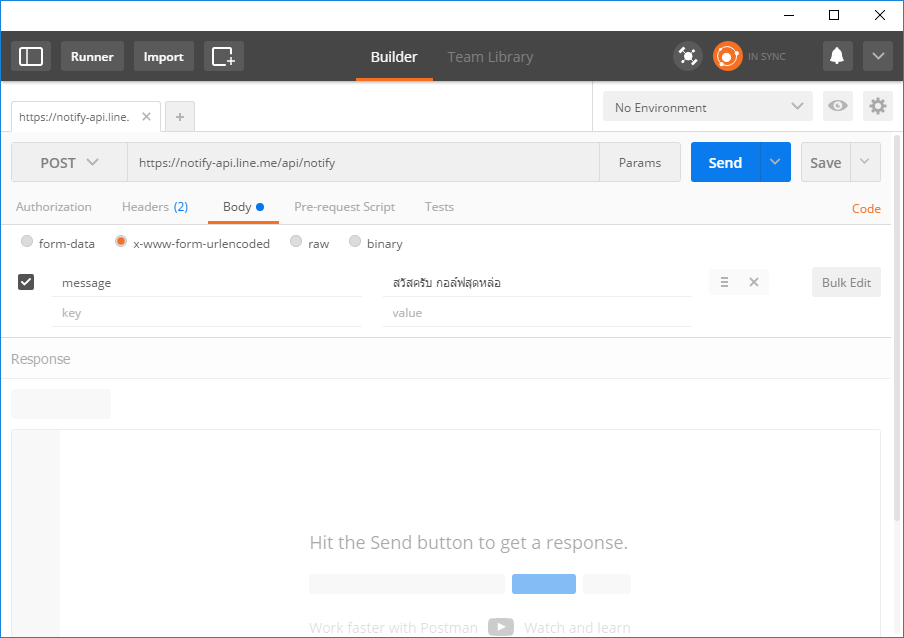Image resolution: width=904 pixels, height=638 pixels.
Task: Open Send options dropdown arrow
Action: point(775,163)
